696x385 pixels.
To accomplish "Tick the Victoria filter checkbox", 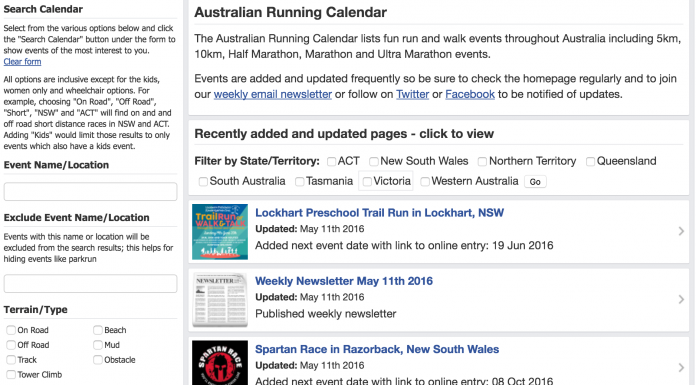I will 367,182.
